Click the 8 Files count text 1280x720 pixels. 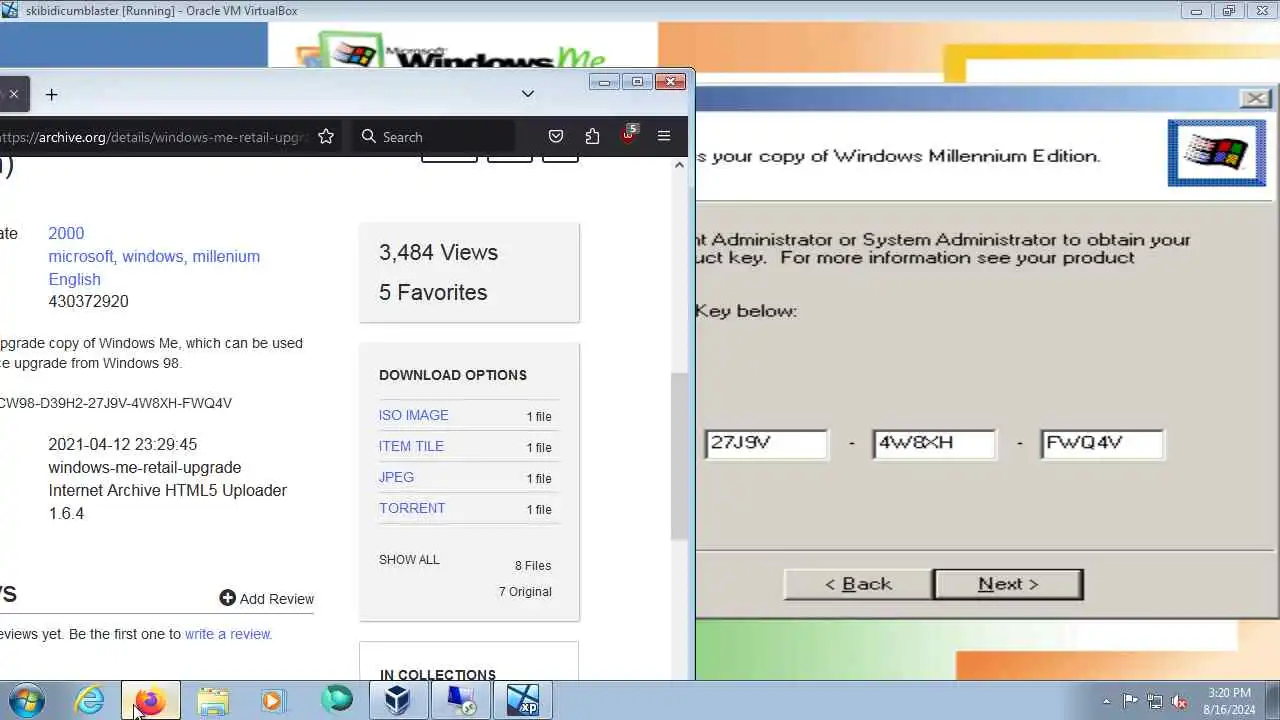click(x=533, y=566)
